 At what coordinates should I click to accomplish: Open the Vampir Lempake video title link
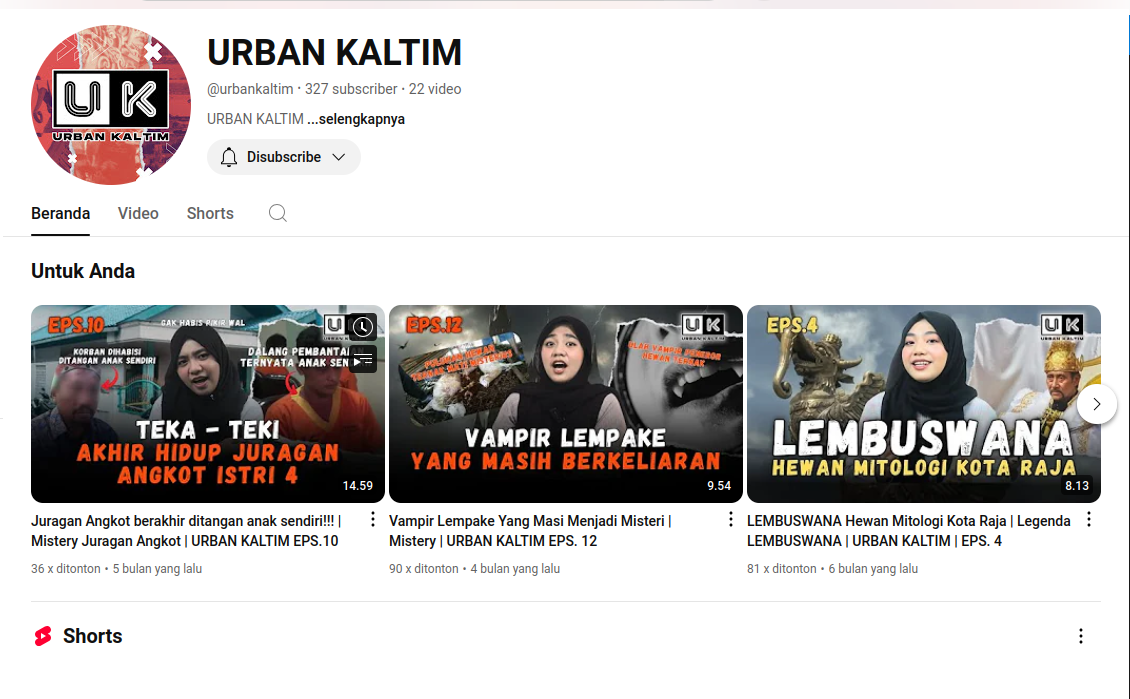click(528, 530)
